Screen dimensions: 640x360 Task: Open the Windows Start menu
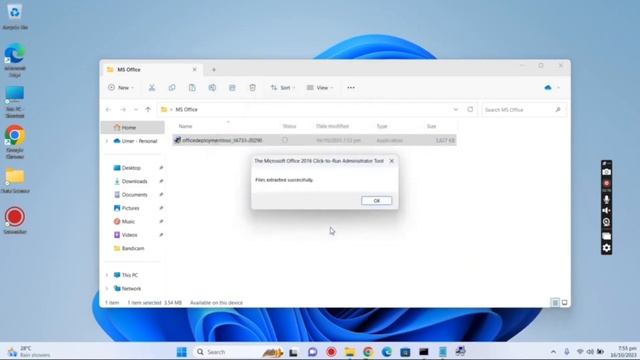[x=182, y=352]
